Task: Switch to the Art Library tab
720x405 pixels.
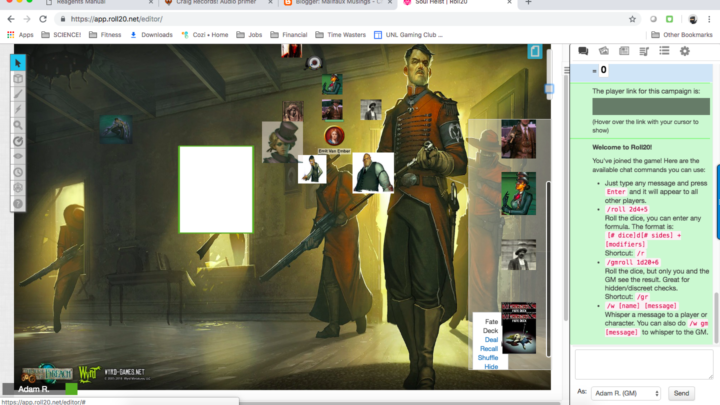Action: (603, 51)
